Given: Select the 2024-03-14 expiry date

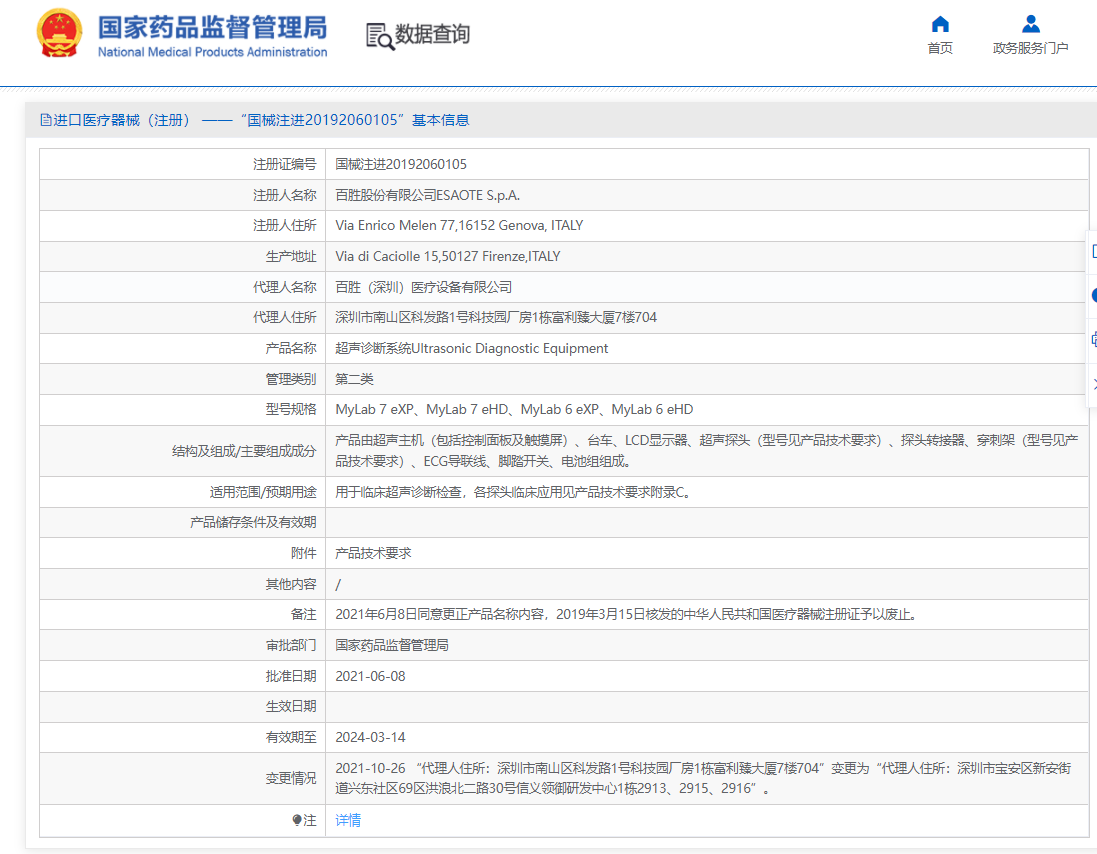Looking at the screenshot, I should [x=370, y=737].
